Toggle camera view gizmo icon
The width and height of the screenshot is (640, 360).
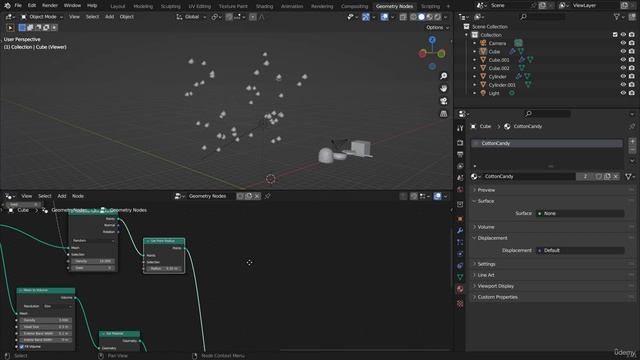click(x=443, y=101)
